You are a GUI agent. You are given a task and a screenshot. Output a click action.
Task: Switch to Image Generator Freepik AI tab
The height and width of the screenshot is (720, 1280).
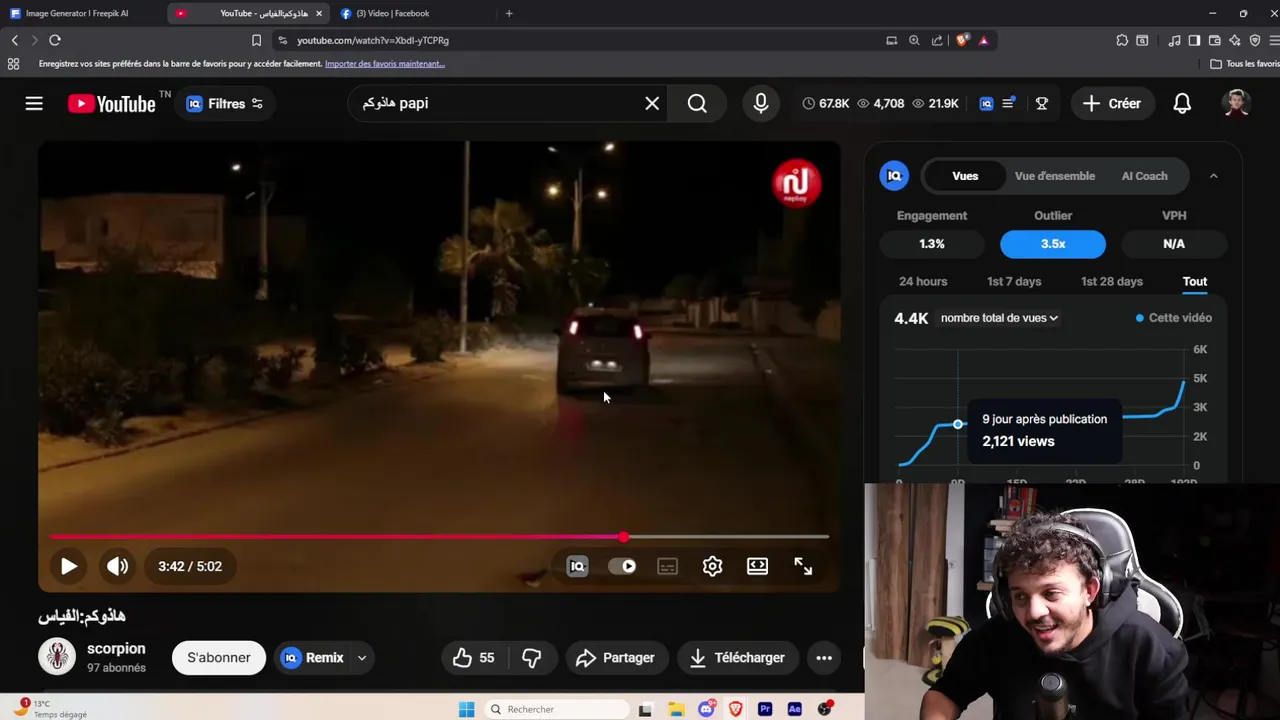point(76,13)
